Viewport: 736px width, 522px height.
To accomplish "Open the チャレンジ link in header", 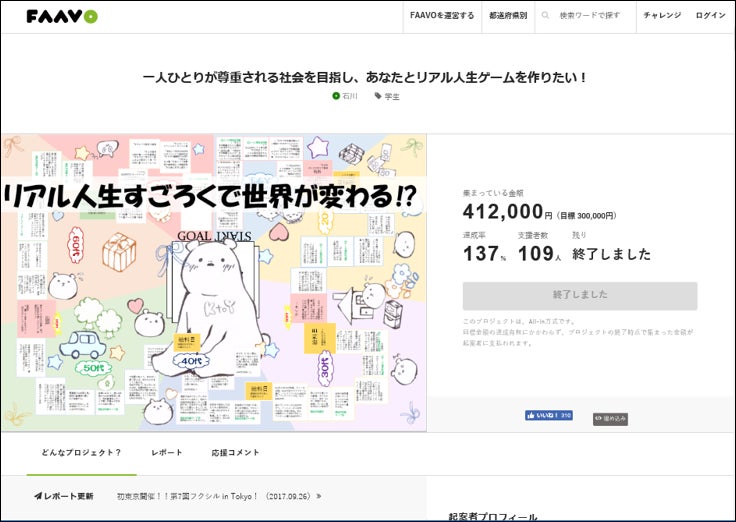I will click(x=661, y=16).
